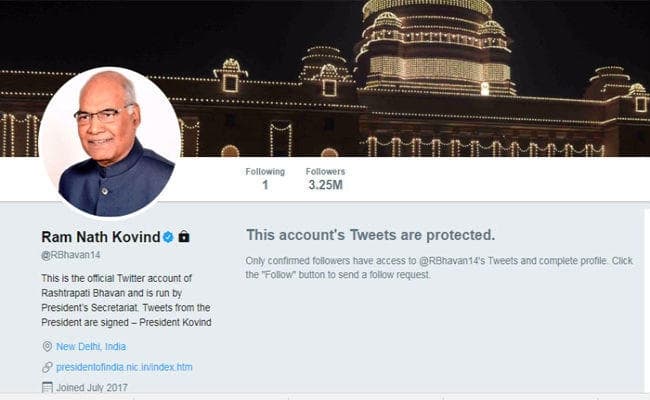Open the Following list
650x400 pixels.
(x=264, y=179)
